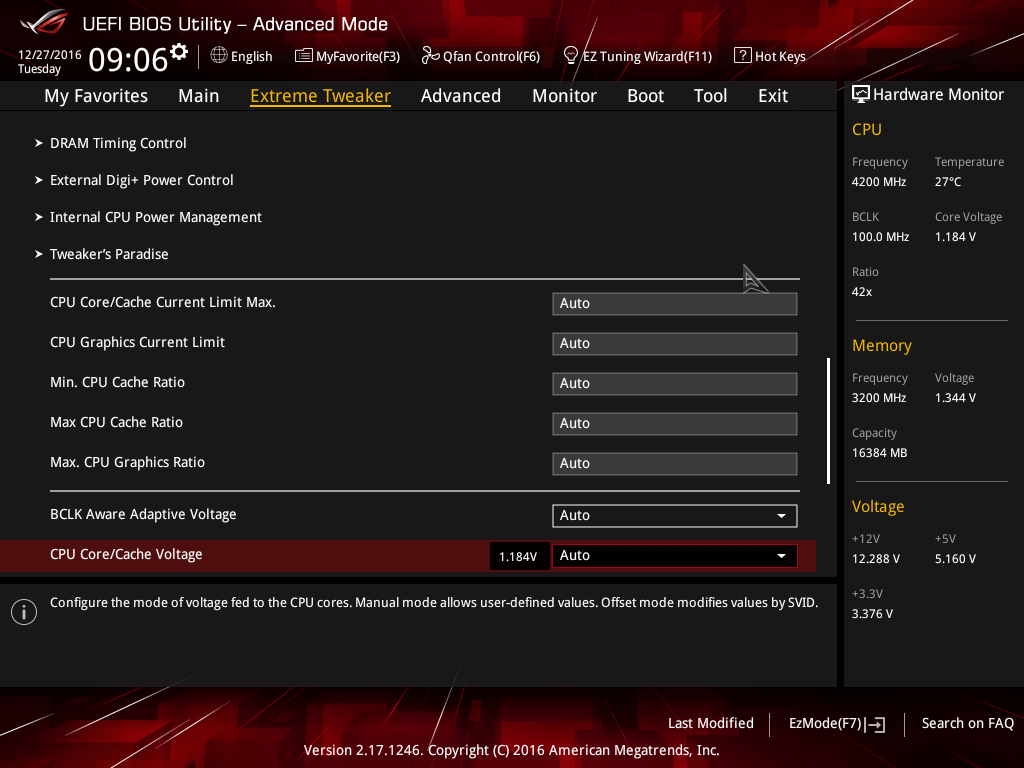The width and height of the screenshot is (1024, 768).
Task: Click the settings list vertical scrollbar
Action: coord(829,421)
